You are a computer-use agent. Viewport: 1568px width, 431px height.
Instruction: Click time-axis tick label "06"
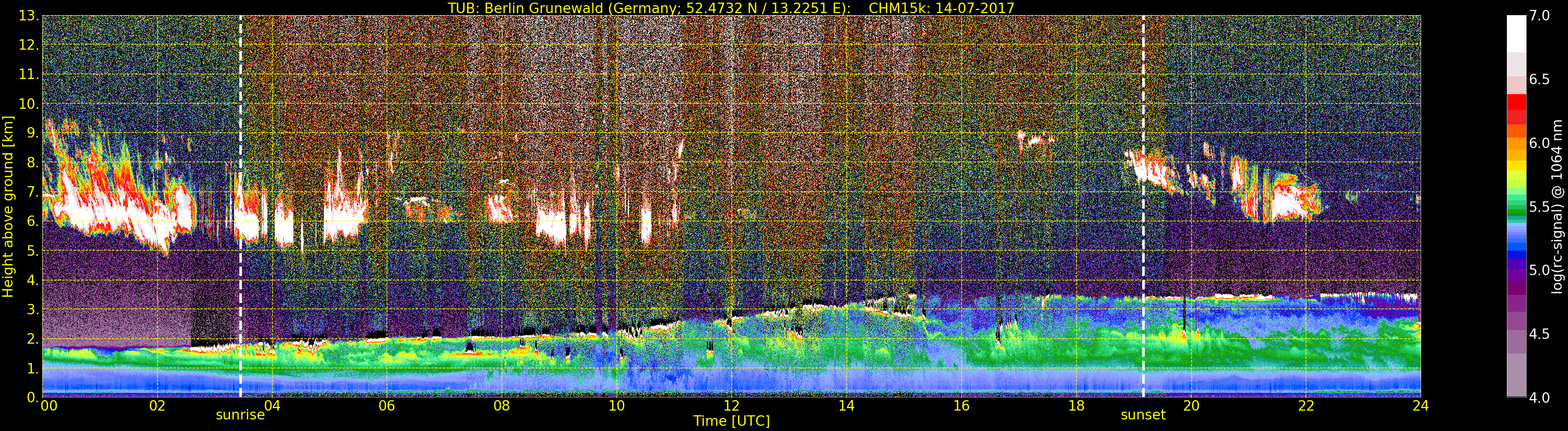click(x=387, y=405)
